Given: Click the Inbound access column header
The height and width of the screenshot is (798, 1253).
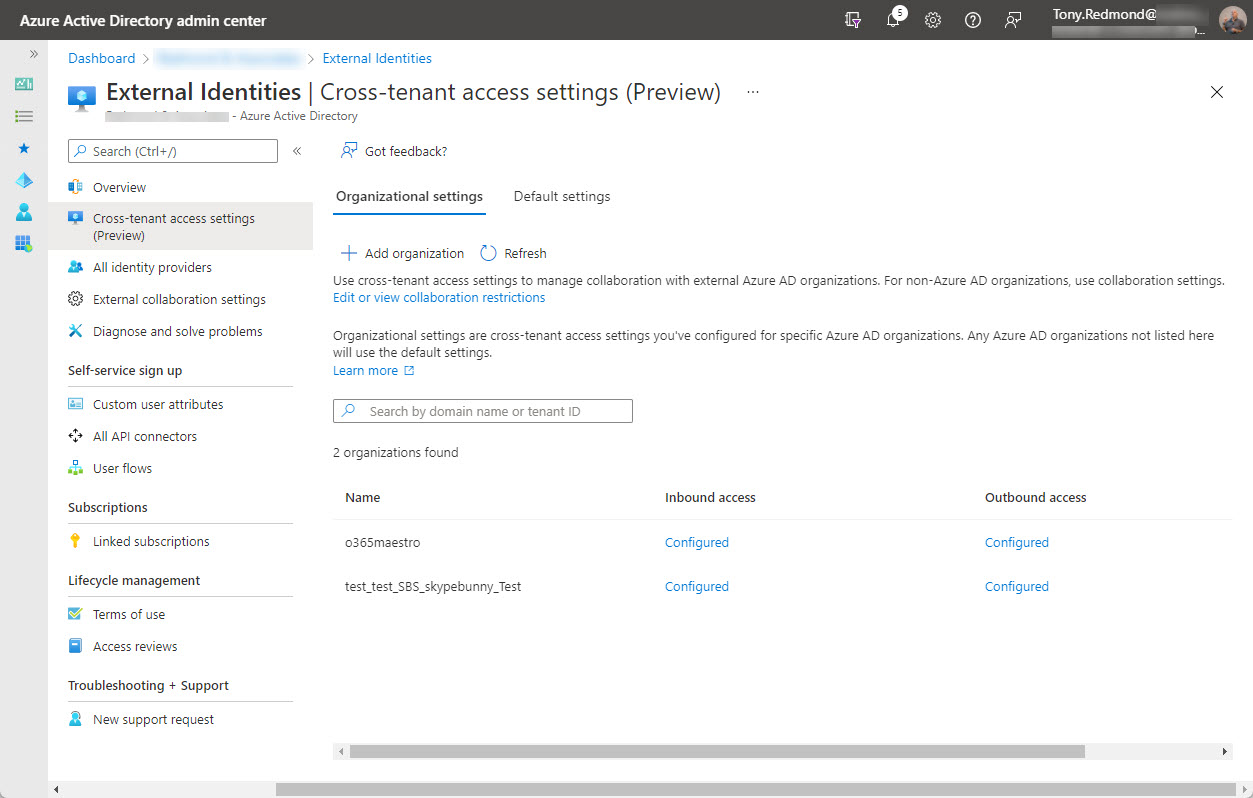Looking at the screenshot, I should pos(710,497).
